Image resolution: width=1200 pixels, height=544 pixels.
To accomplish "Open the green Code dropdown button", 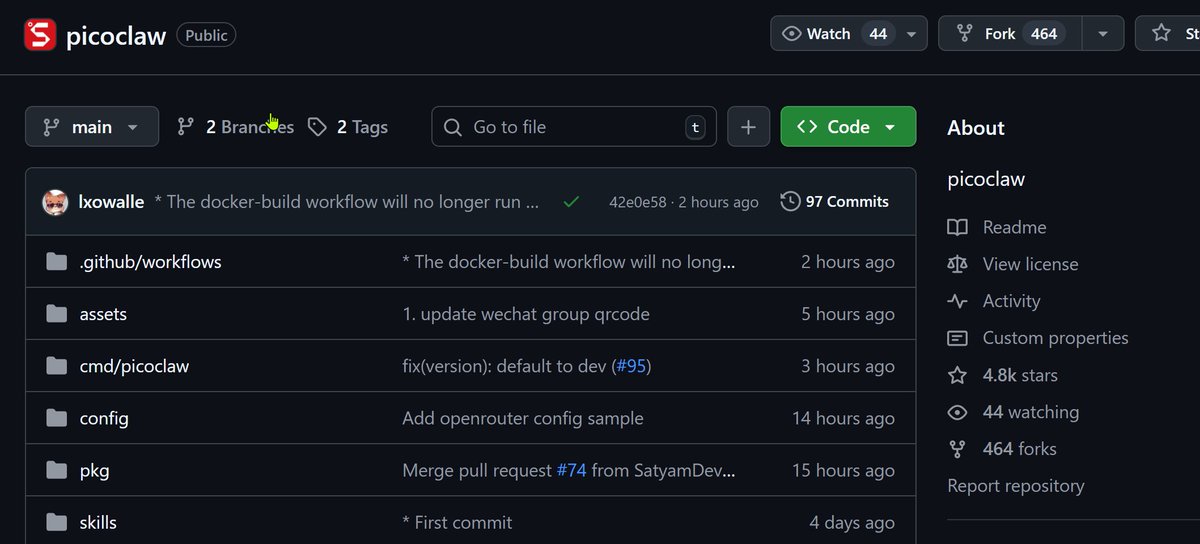I will point(848,127).
